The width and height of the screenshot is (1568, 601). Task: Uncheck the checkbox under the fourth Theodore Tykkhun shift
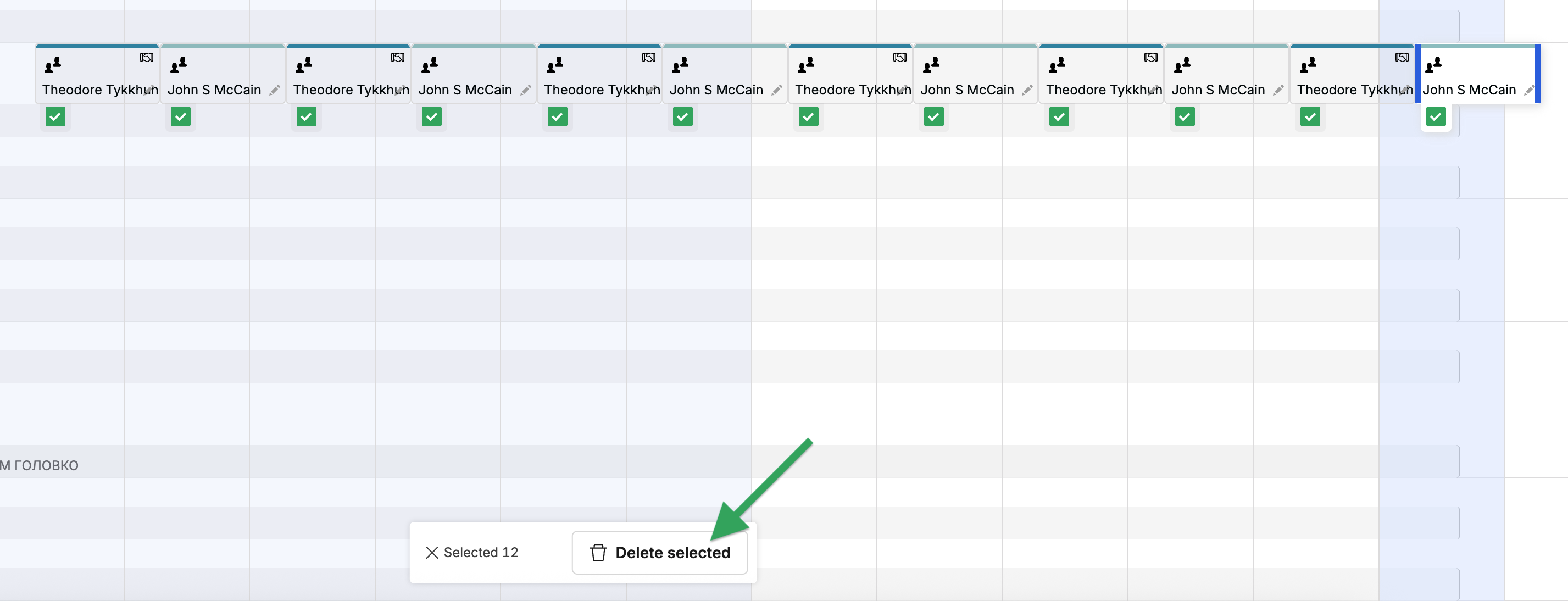point(808,116)
